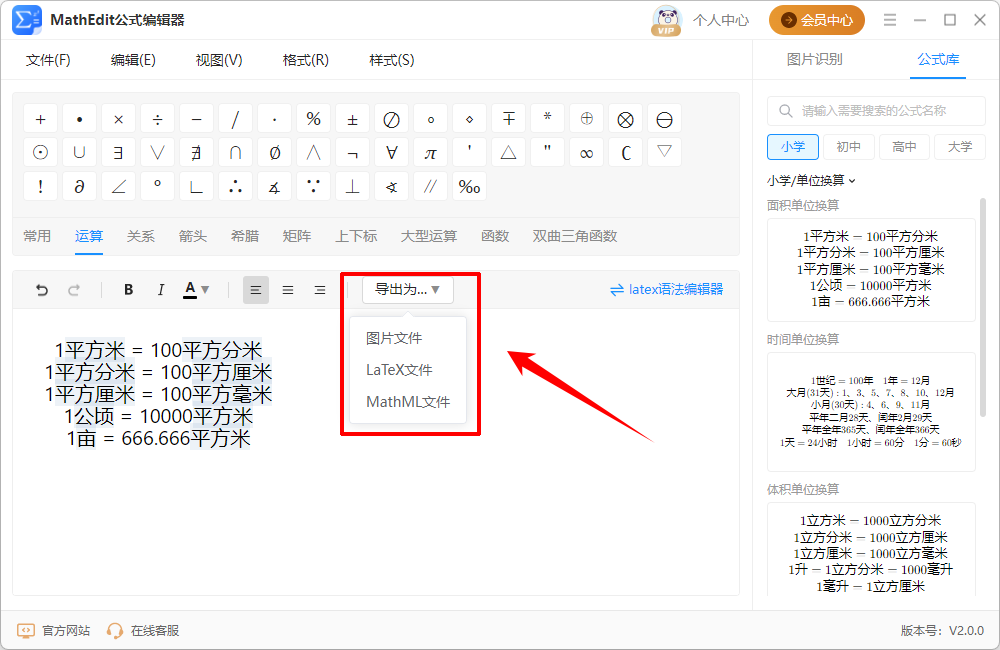Click the undo arrow icon

click(x=42, y=290)
